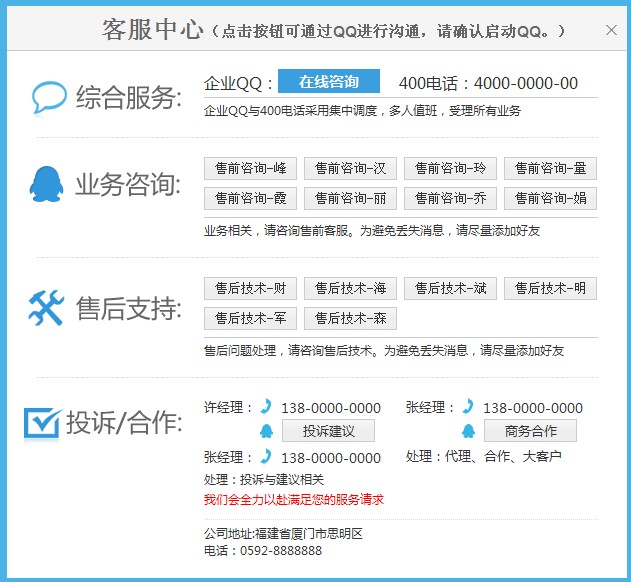The image size is (631, 582).
Task: Contact 售后技术-财 support
Action: [x=250, y=289]
